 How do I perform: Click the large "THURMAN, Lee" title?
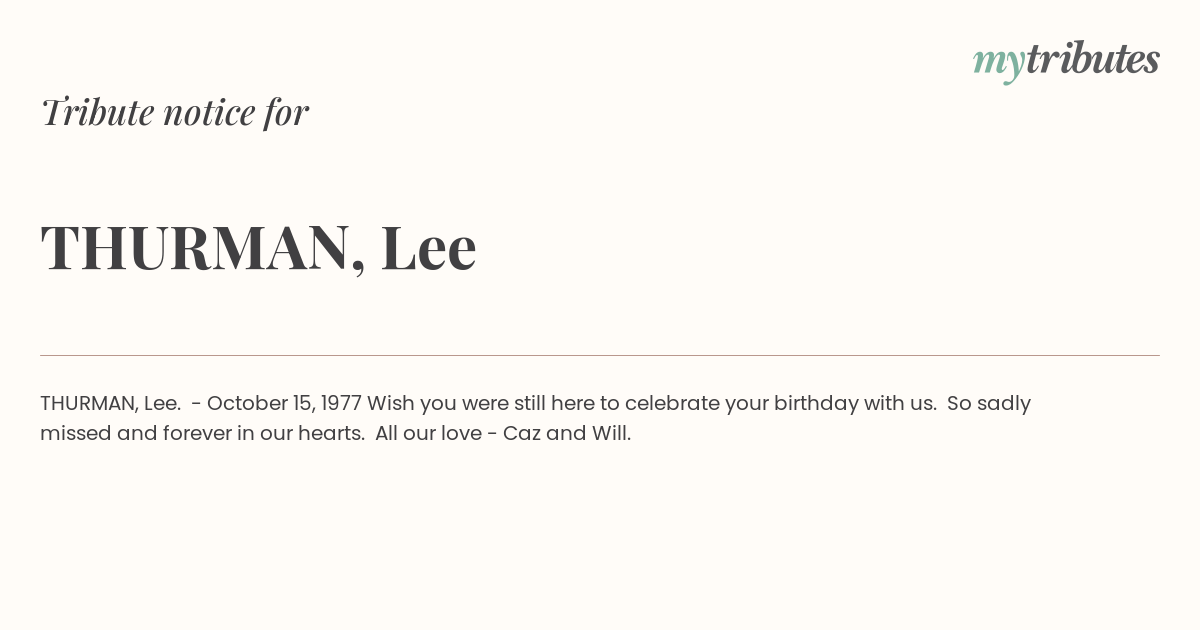258,247
